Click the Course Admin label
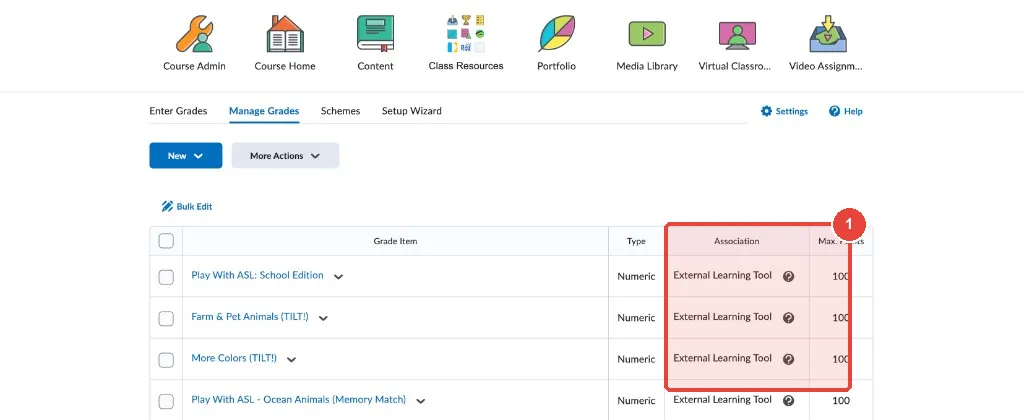 [x=194, y=66]
